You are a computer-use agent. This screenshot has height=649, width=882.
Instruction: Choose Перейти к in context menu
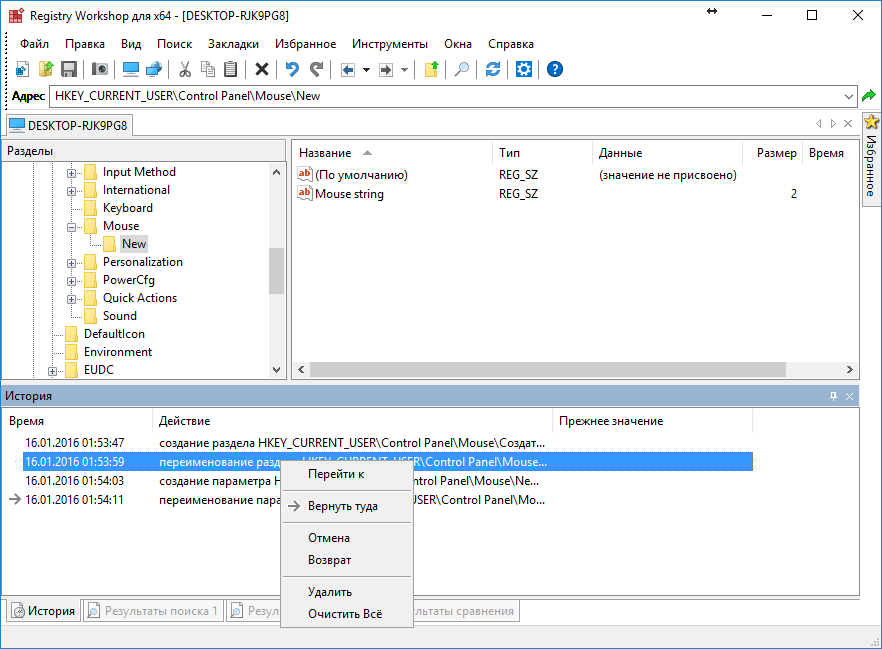(347, 474)
